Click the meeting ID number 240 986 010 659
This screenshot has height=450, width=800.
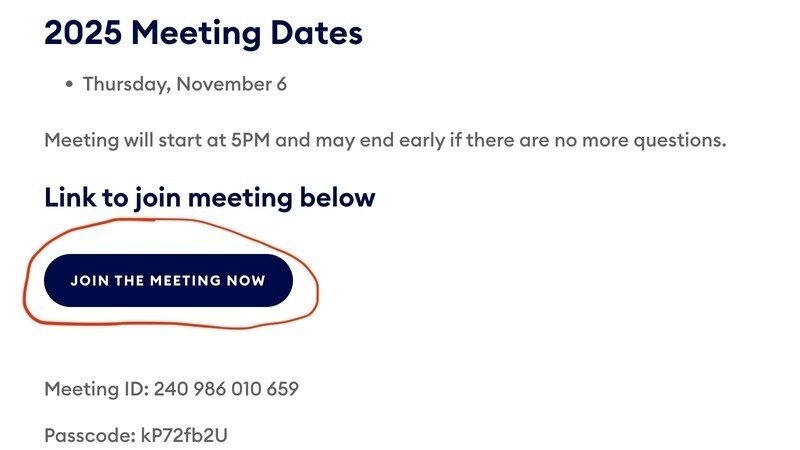226,388
